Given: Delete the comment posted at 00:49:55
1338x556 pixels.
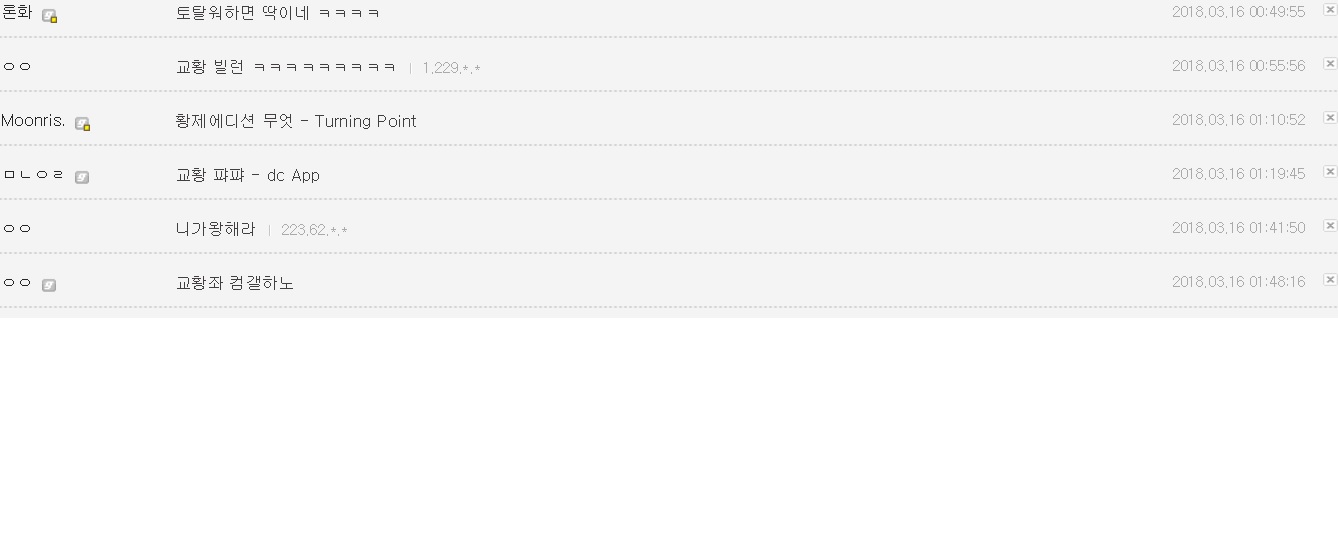Looking at the screenshot, I should pyautogui.click(x=1329, y=10).
